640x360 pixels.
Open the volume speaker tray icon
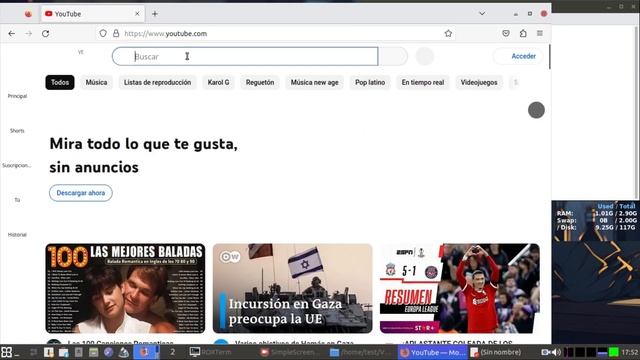click(556, 352)
